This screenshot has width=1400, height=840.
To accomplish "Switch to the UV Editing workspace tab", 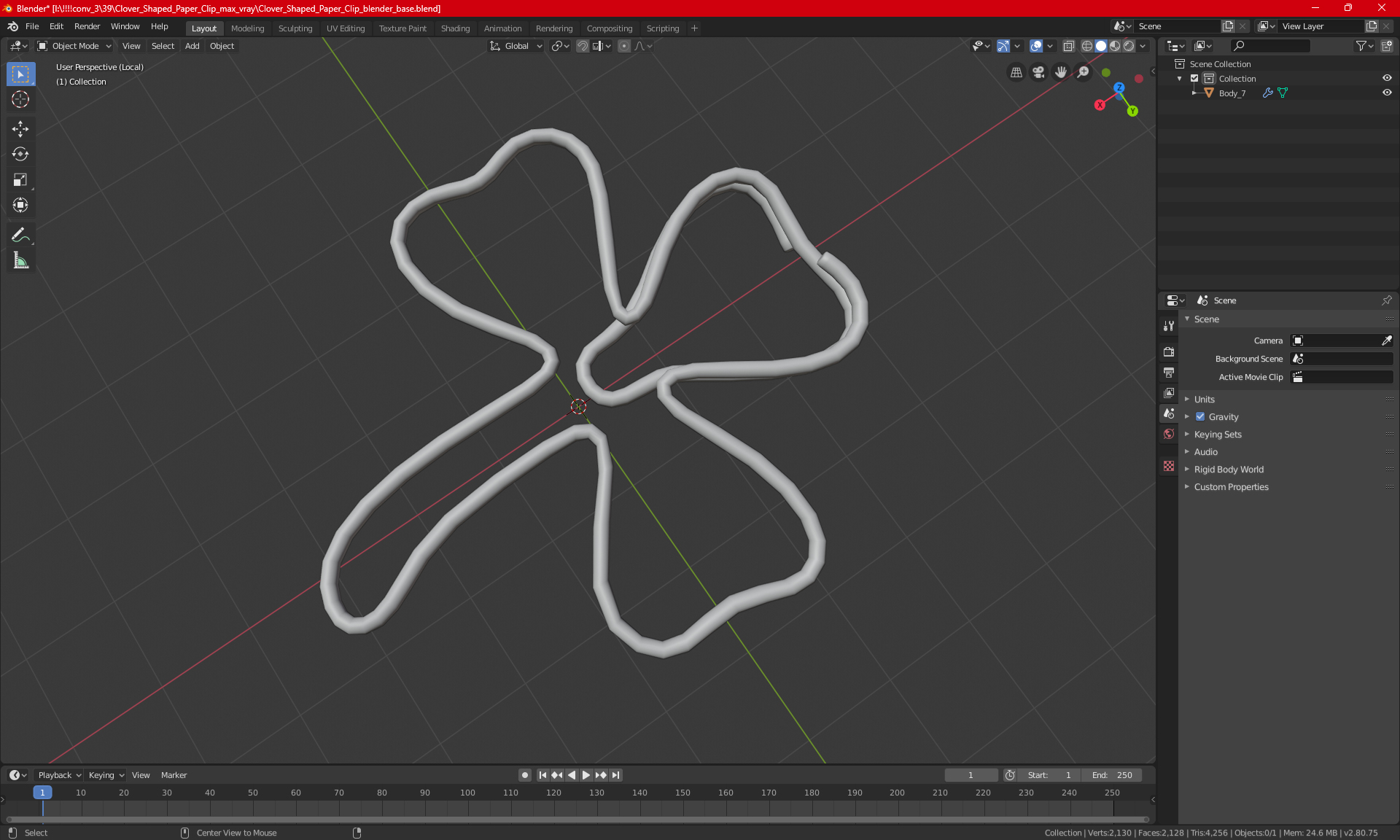I will pos(346,28).
